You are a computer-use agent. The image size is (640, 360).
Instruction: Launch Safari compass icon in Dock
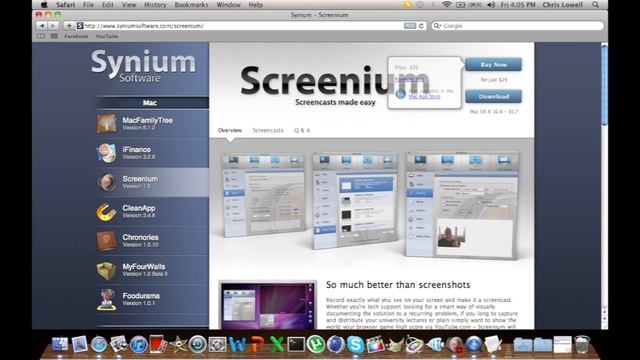[x=99, y=344]
